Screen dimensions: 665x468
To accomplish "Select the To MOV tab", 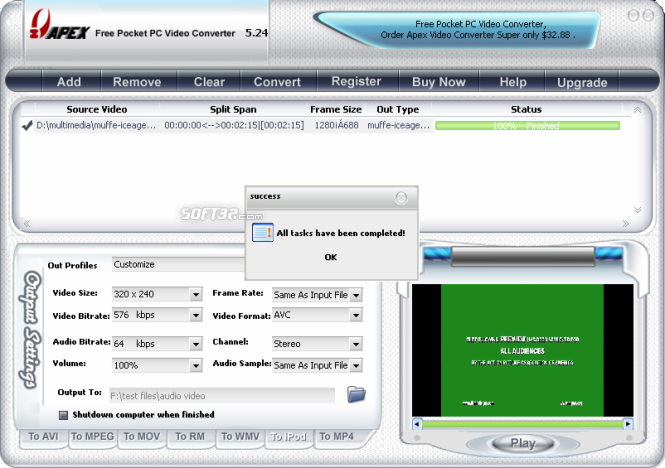I will [142, 437].
